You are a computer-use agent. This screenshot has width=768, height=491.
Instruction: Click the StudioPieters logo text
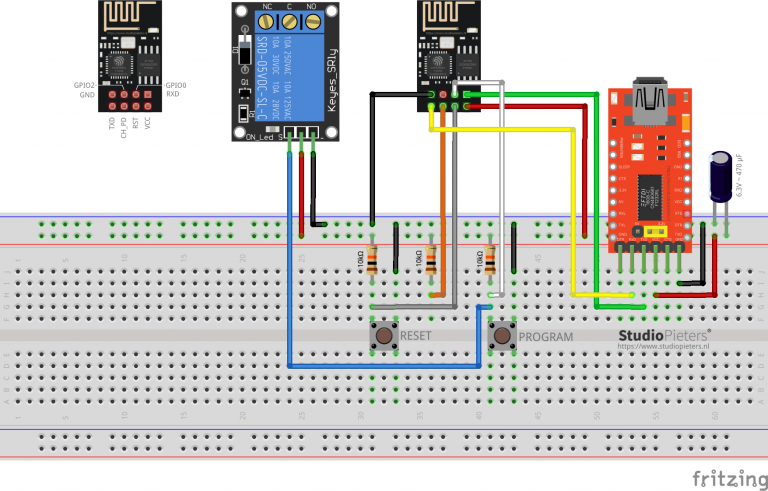pyautogui.click(x=664, y=335)
